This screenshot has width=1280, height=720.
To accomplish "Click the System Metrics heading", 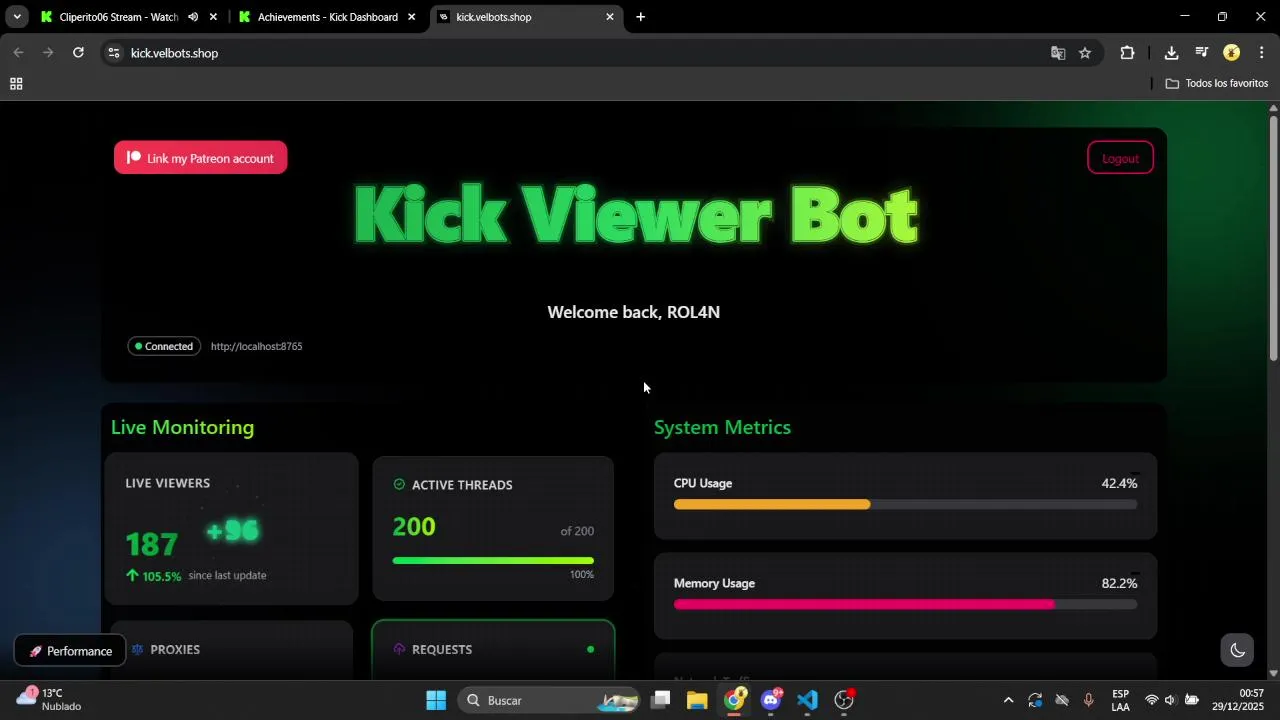I will tap(722, 427).
